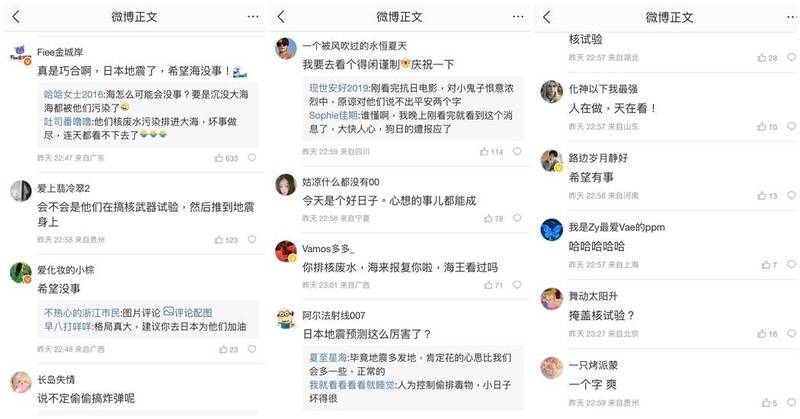This screenshot has width=800, height=419.
Task: Open the 夏至星海 username link
Action: [x=328, y=358]
